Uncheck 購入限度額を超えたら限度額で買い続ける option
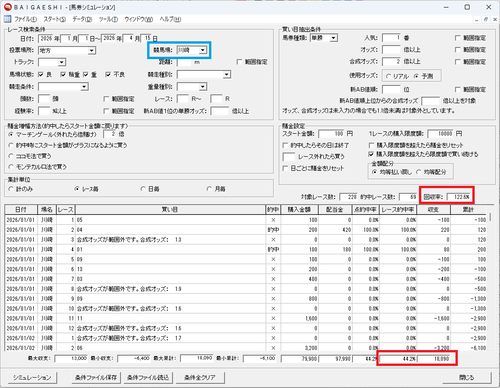 coord(371,154)
